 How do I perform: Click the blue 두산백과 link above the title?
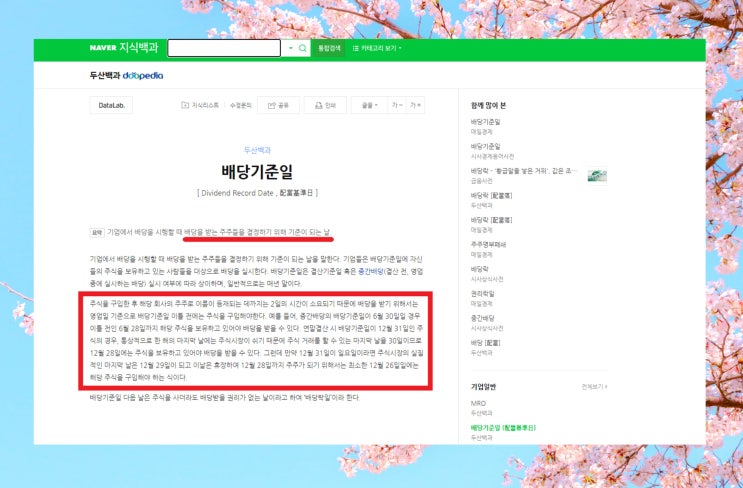click(257, 150)
